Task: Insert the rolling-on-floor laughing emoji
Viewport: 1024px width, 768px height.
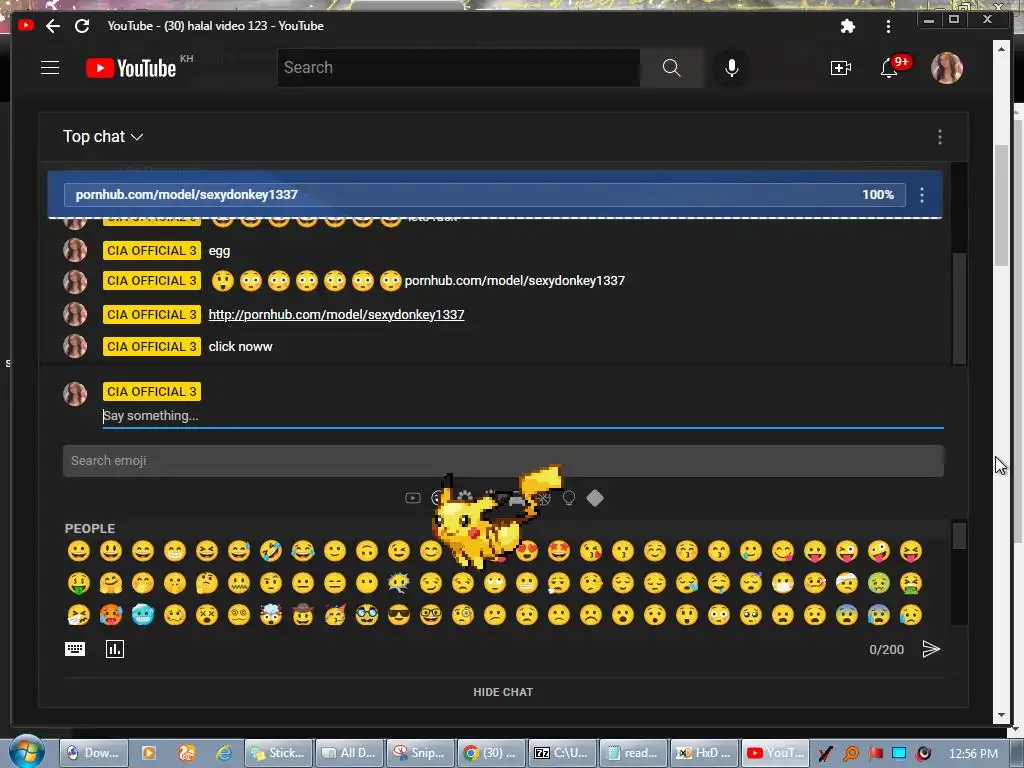Action: pos(270,551)
